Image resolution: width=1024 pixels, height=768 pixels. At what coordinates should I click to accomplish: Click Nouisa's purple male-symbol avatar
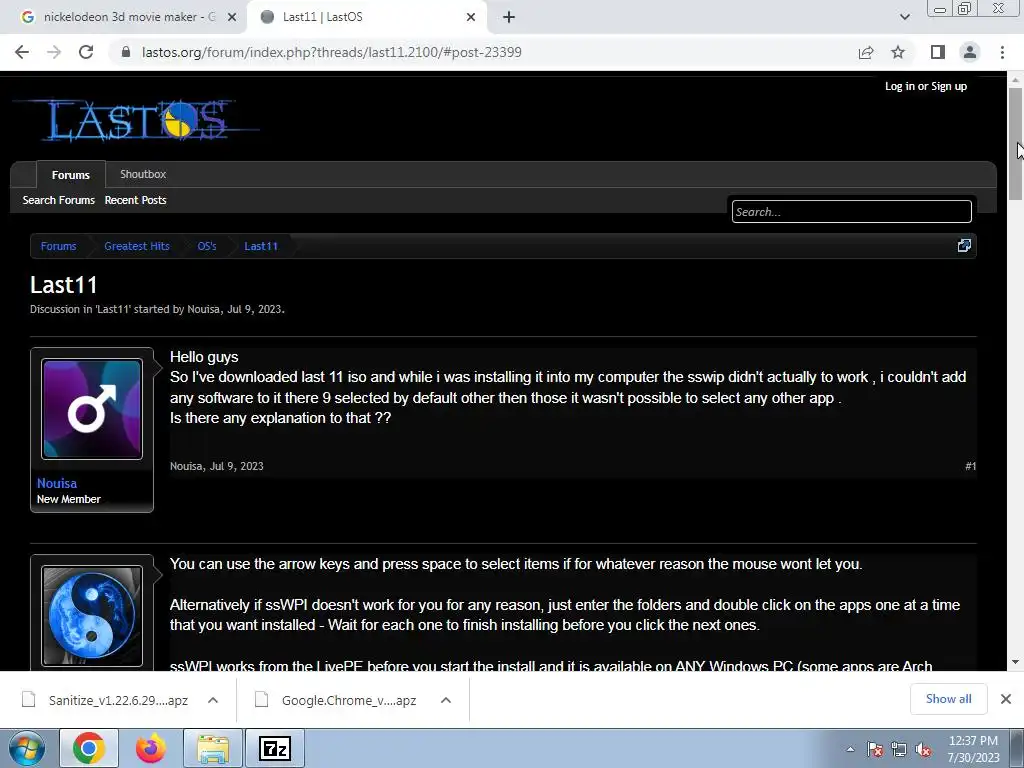click(92, 409)
